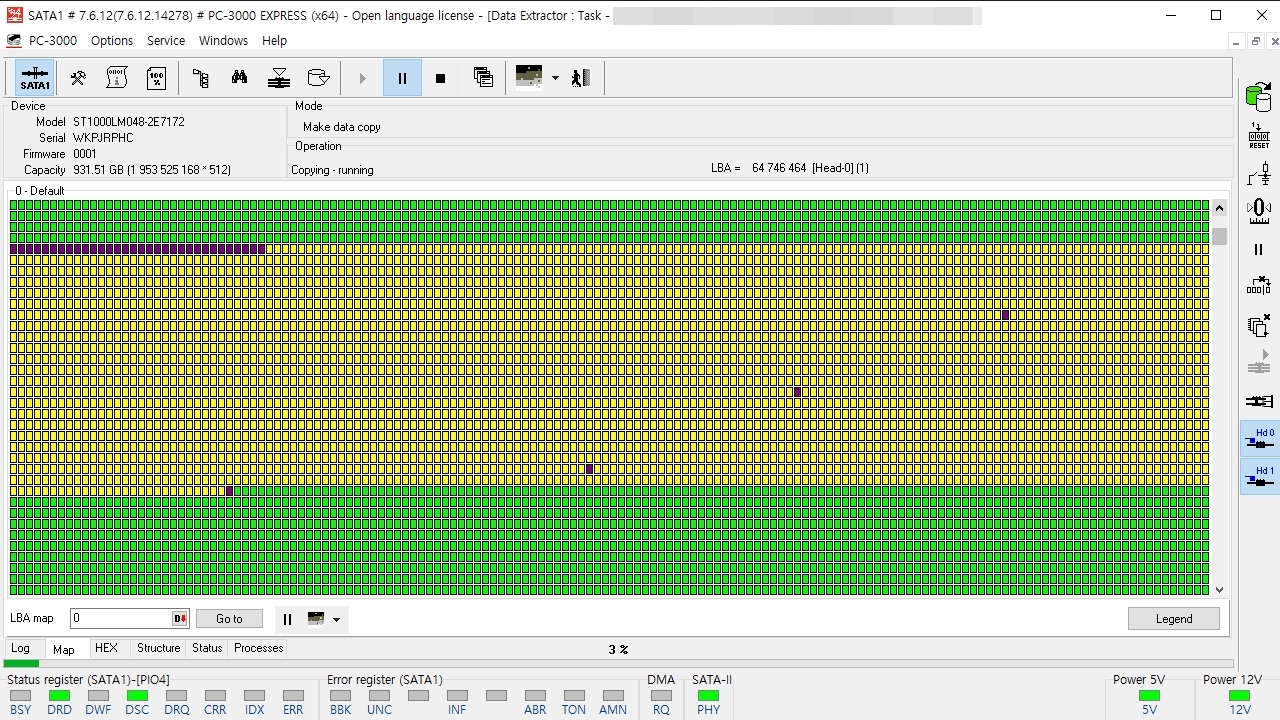Toggle the Hd 0 head button

point(1259,438)
